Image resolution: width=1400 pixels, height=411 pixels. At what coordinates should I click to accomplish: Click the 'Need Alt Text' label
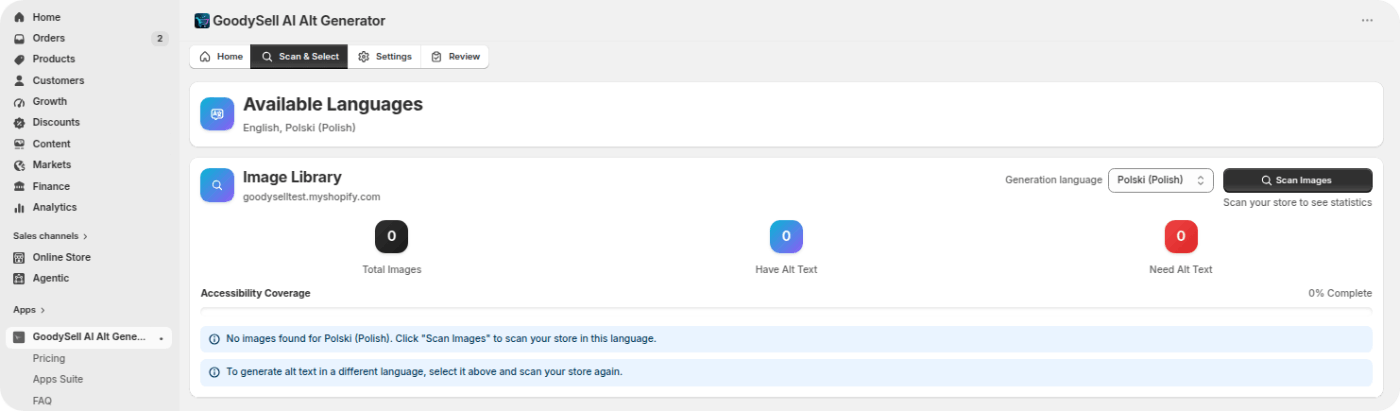click(x=1181, y=270)
